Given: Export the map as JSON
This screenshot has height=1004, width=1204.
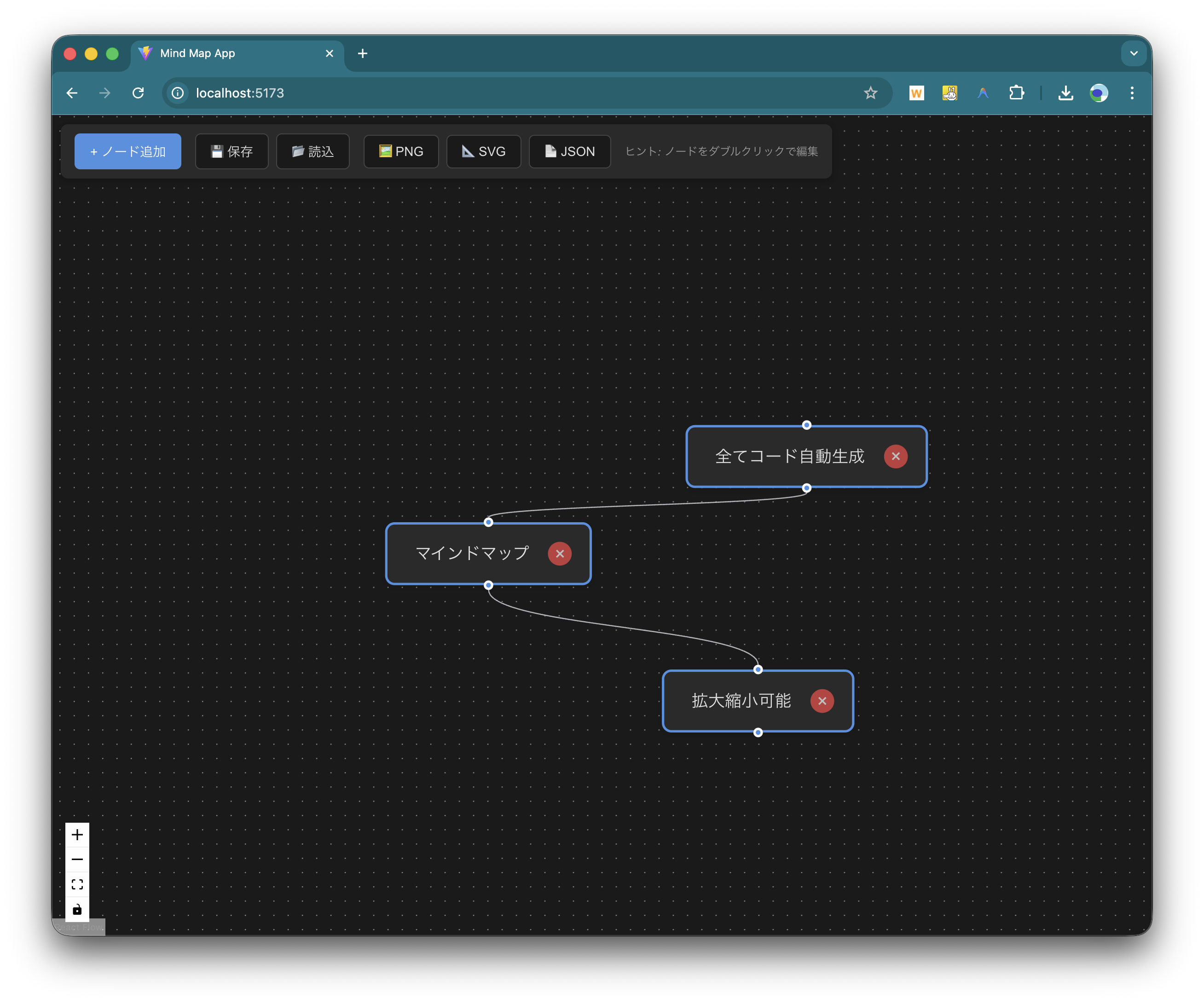Looking at the screenshot, I should coord(569,151).
